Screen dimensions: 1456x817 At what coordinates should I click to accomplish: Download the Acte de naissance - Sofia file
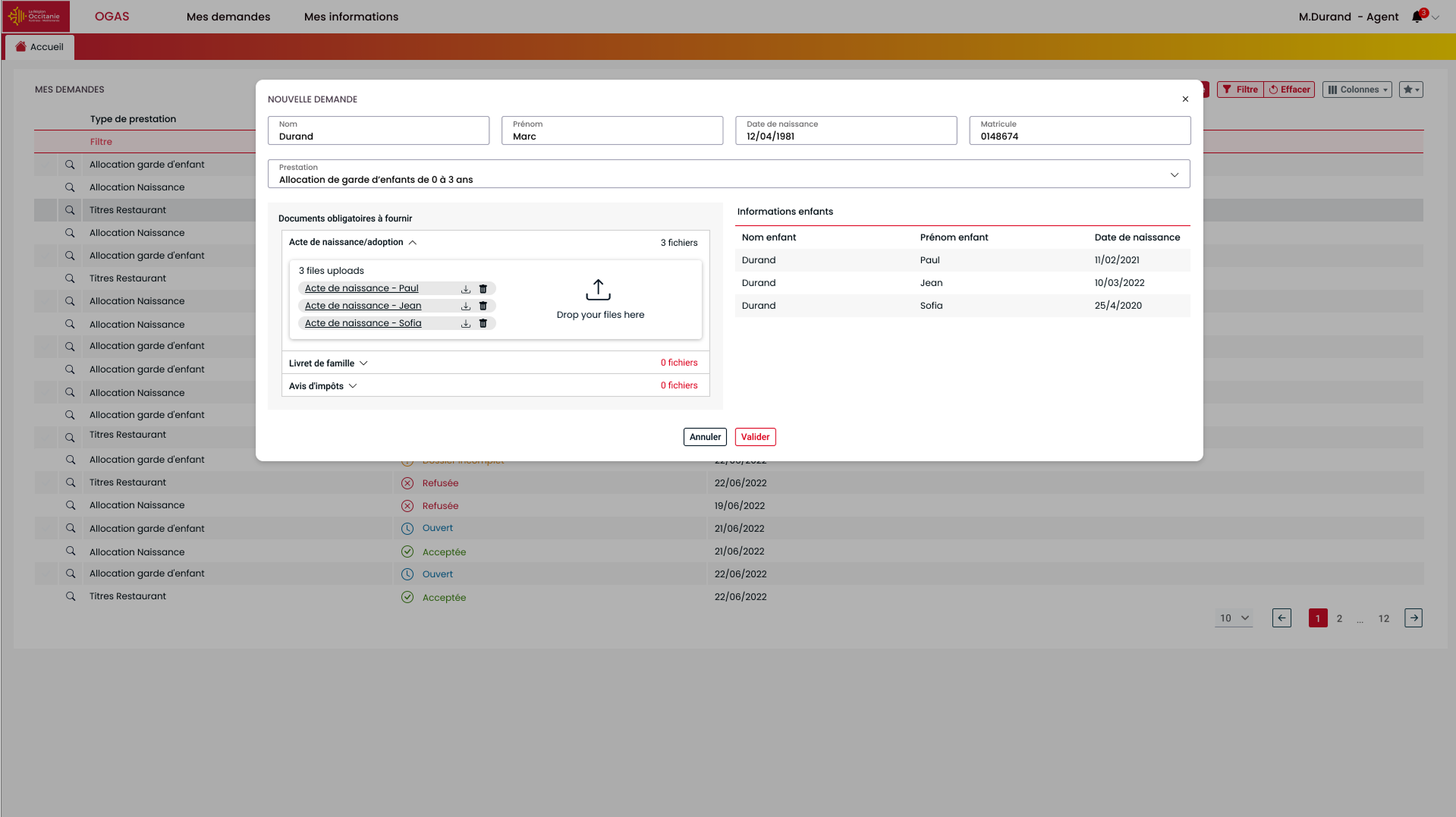coord(466,324)
